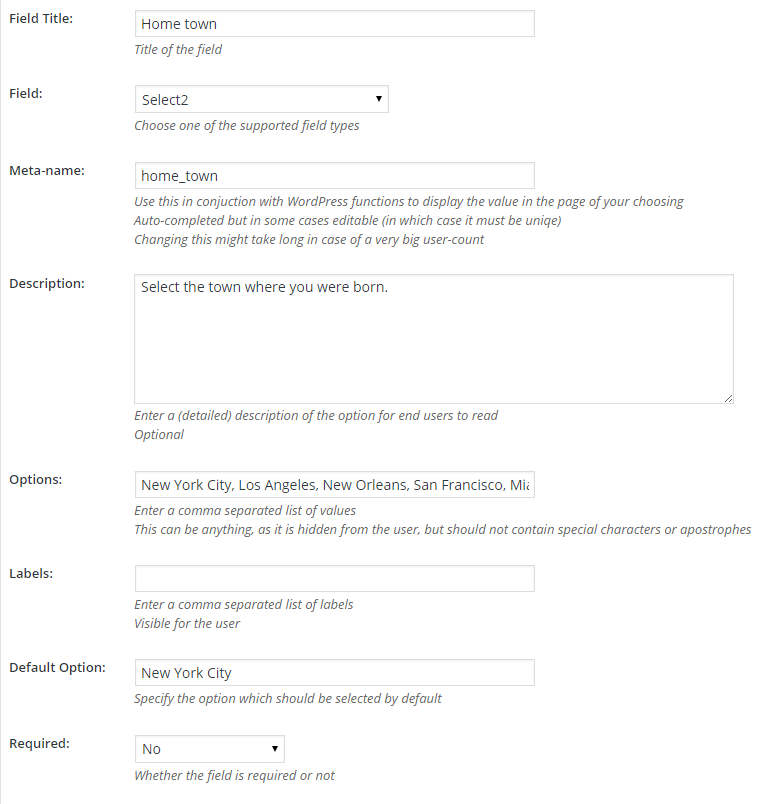Click the Options input listing city names
Image resolution: width=781 pixels, height=804 pixels.
point(334,485)
